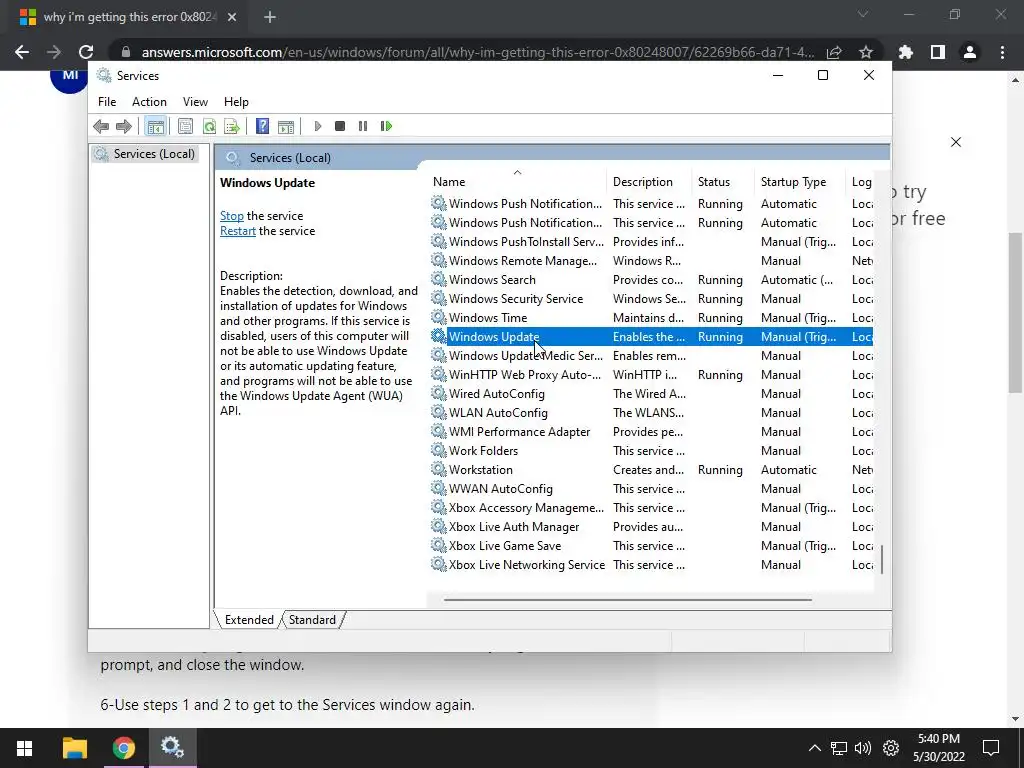Viewport: 1024px width, 768px height.
Task: Open Chrome's three-dot menu
Action: 1002,52
